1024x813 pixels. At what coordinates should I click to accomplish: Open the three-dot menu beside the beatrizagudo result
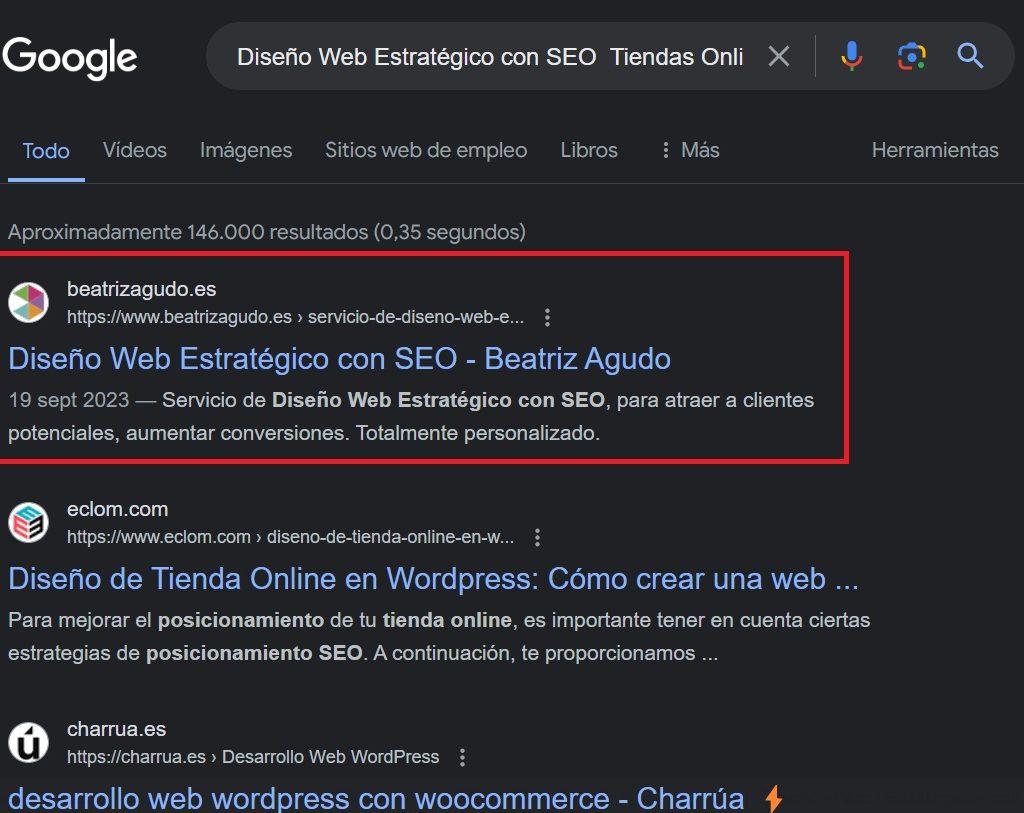tap(548, 317)
